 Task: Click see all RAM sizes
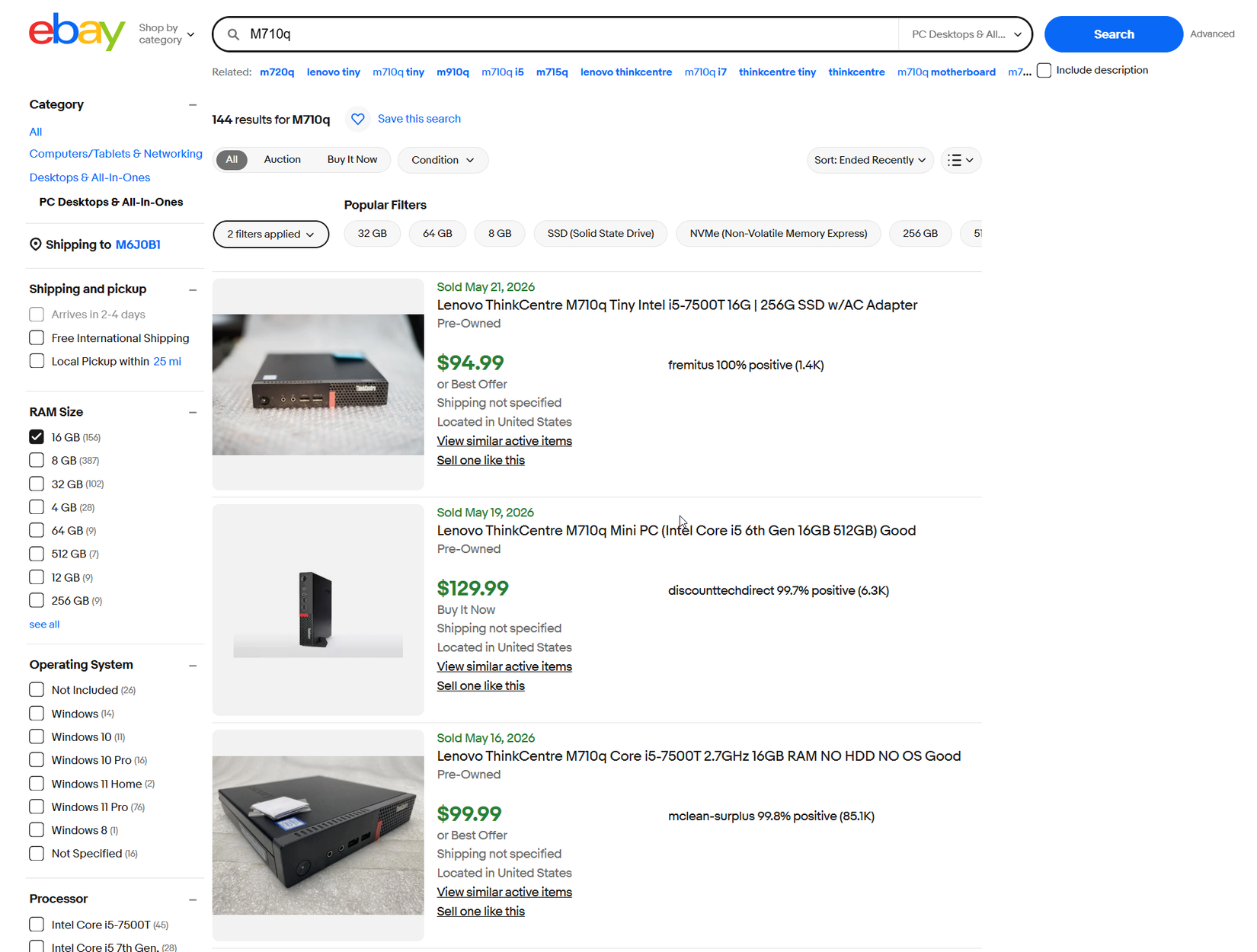pyautogui.click(x=44, y=625)
